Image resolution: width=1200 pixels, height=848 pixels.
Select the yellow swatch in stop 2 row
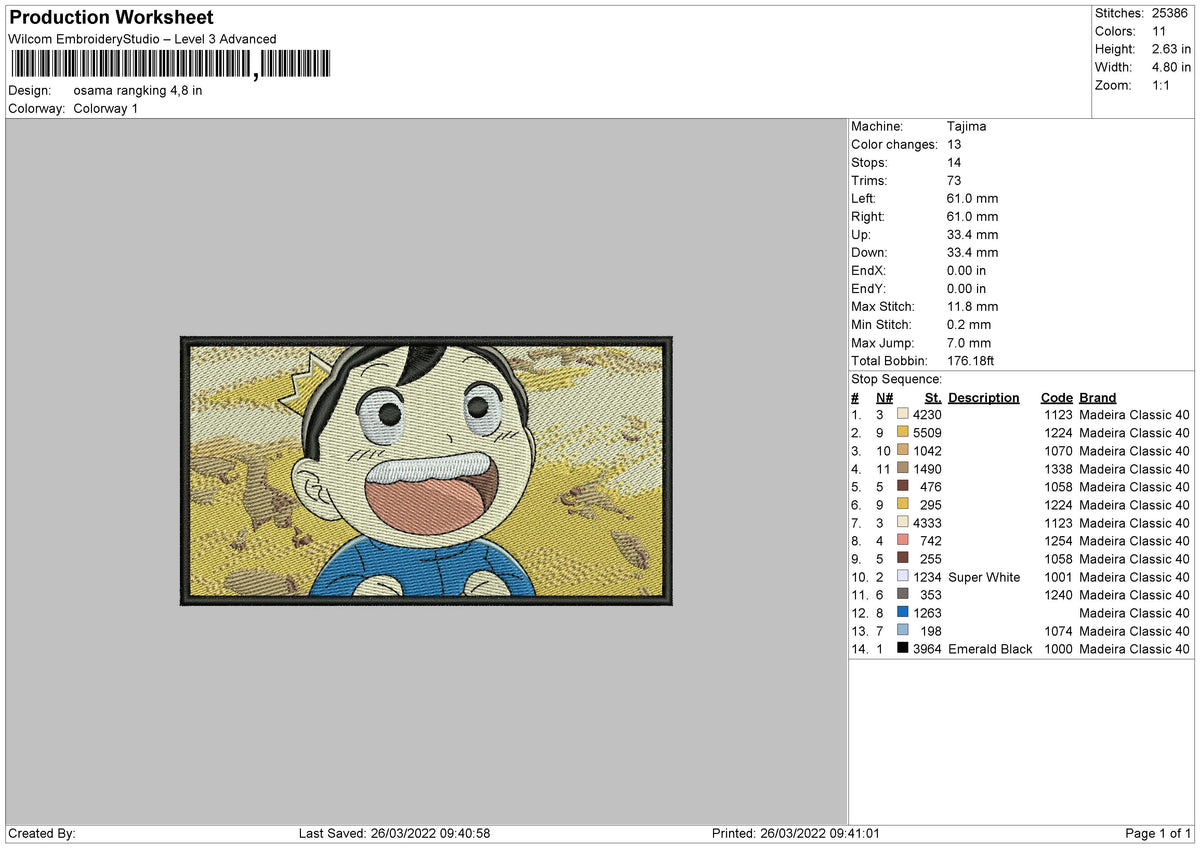(x=903, y=433)
